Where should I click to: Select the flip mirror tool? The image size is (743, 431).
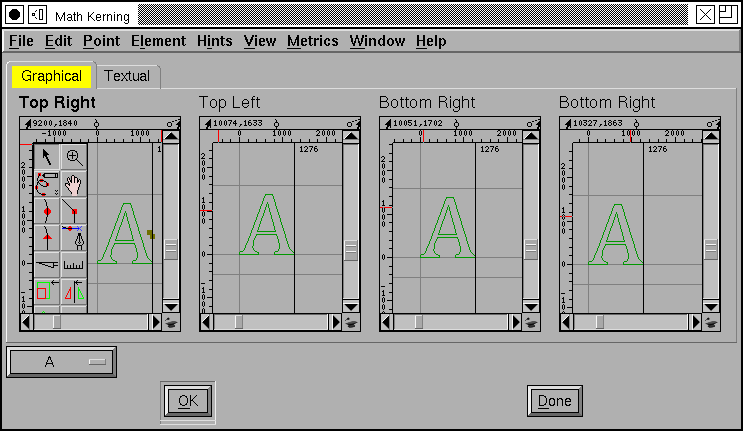(x=73, y=292)
